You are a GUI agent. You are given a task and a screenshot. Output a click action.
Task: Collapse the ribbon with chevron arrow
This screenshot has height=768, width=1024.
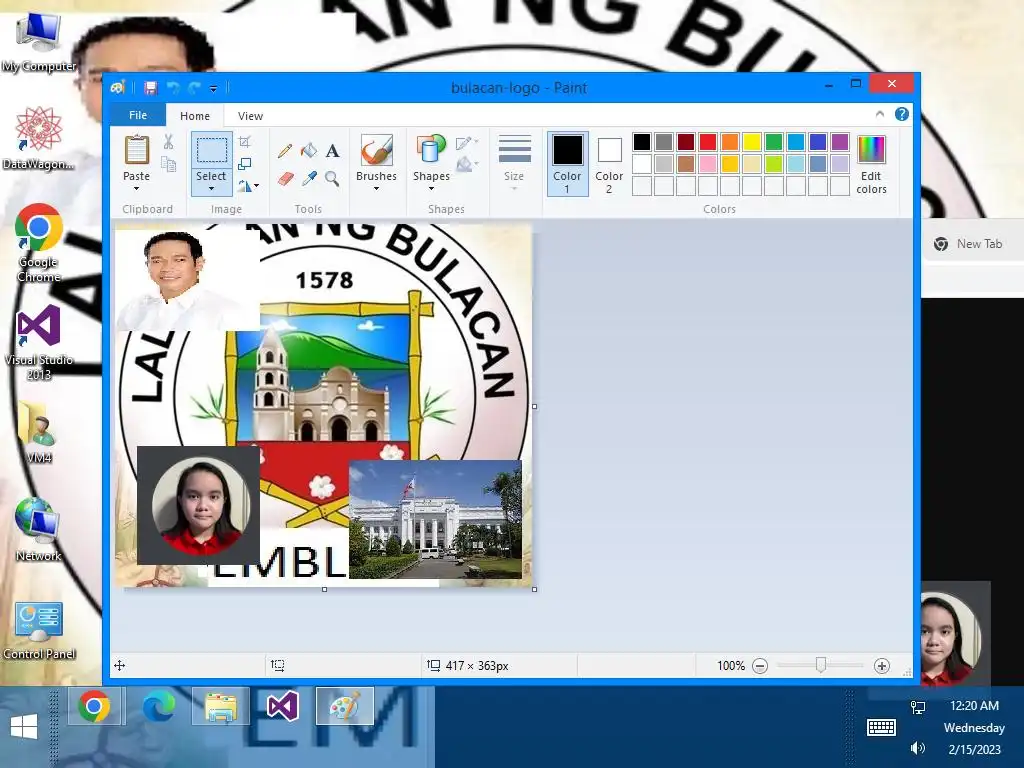[x=880, y=114]
